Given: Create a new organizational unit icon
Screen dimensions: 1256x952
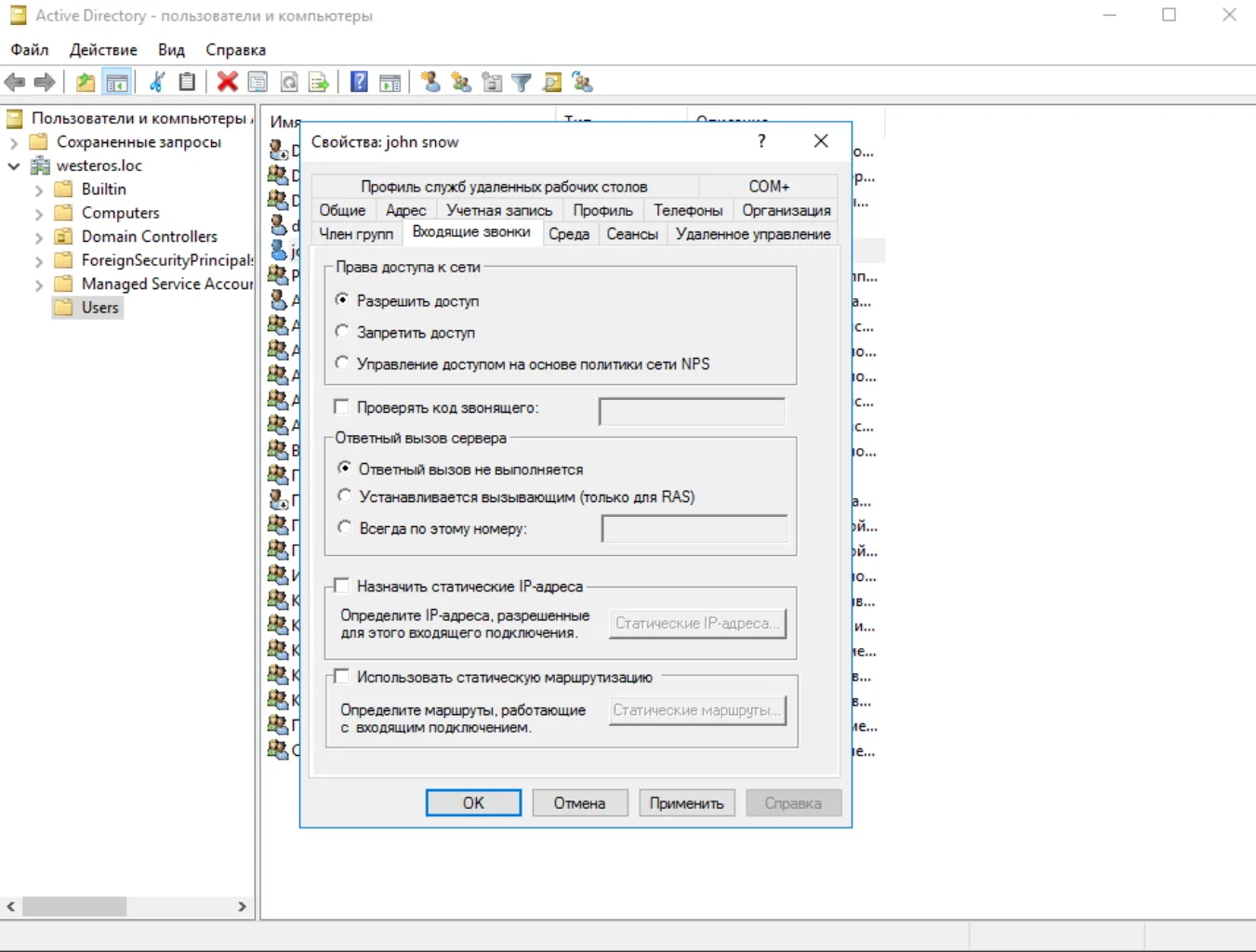Looking at the screenshot, I should pos(492,83).
